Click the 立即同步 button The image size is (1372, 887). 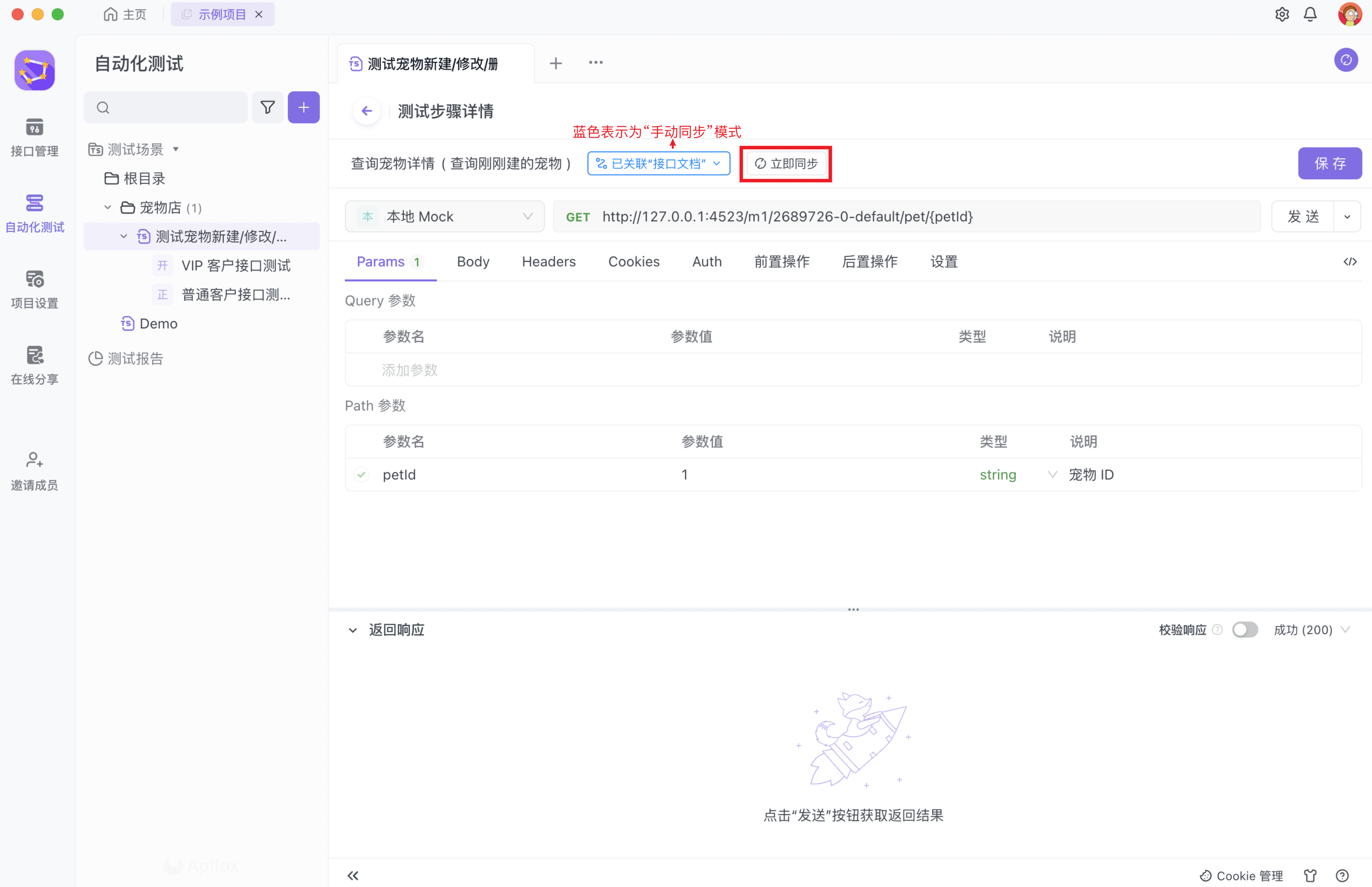[x=786, y=163]
